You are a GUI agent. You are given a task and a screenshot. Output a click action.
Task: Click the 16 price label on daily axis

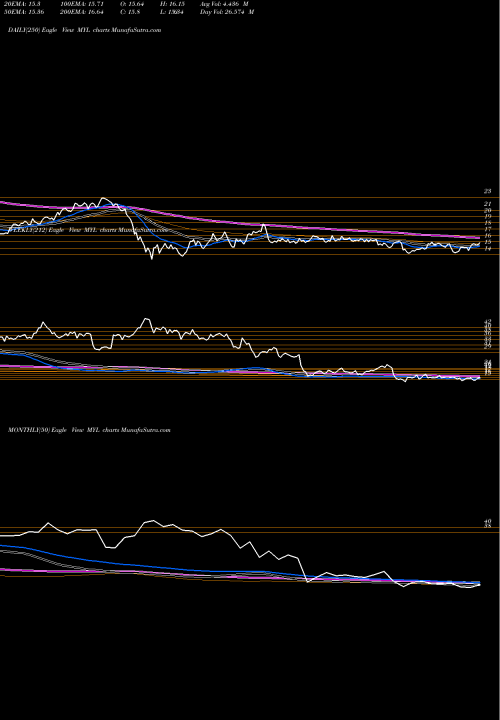(488, 236)
